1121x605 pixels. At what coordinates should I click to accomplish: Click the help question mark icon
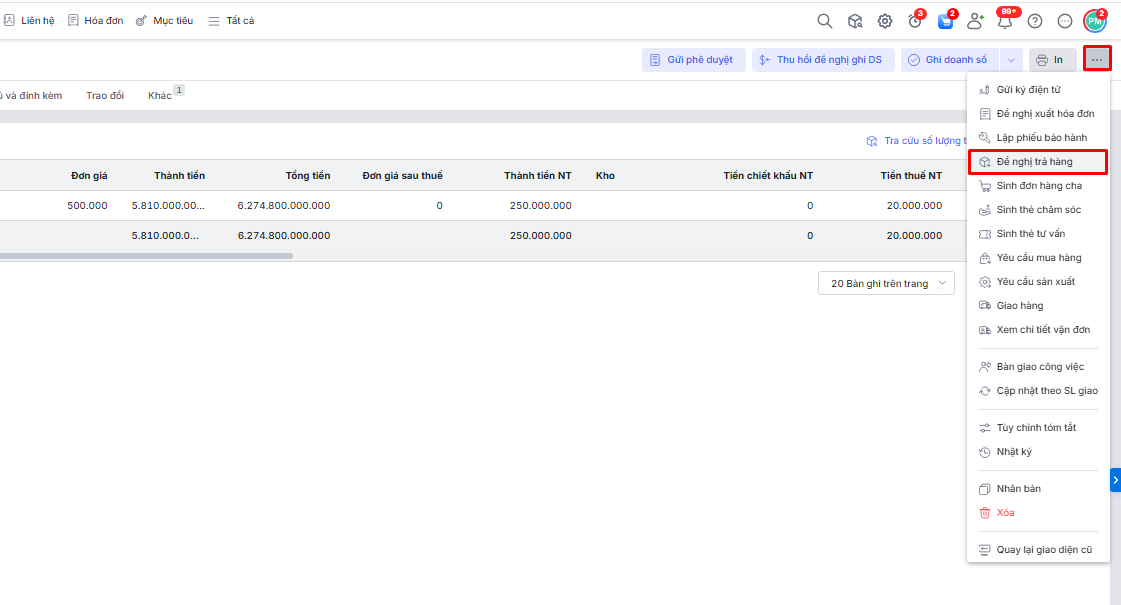pos(1035,21)
